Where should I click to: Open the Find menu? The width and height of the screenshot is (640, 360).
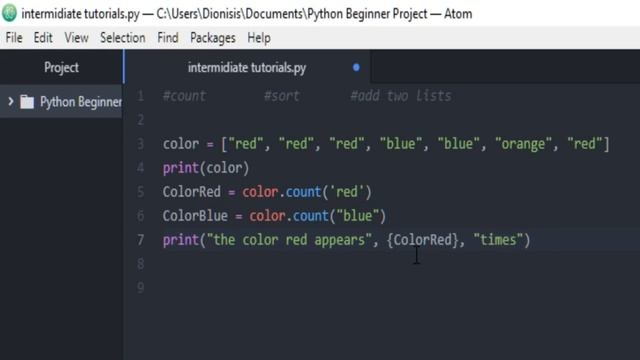click(x=168, y=38)
